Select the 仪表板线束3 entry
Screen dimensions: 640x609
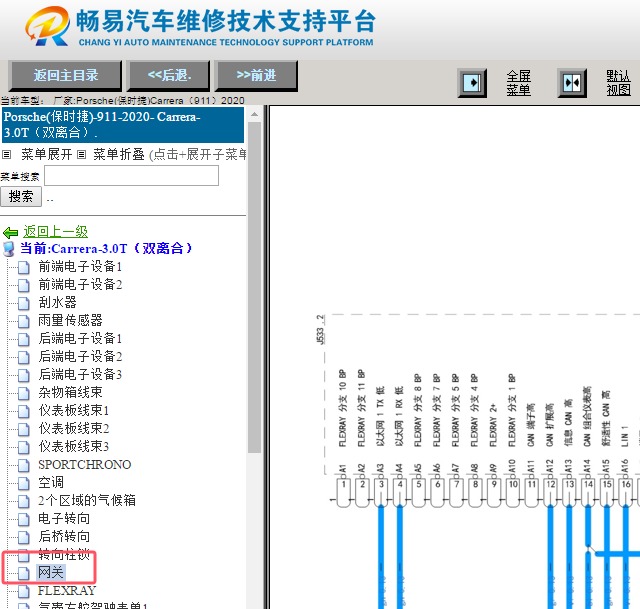tap(74, 447)
